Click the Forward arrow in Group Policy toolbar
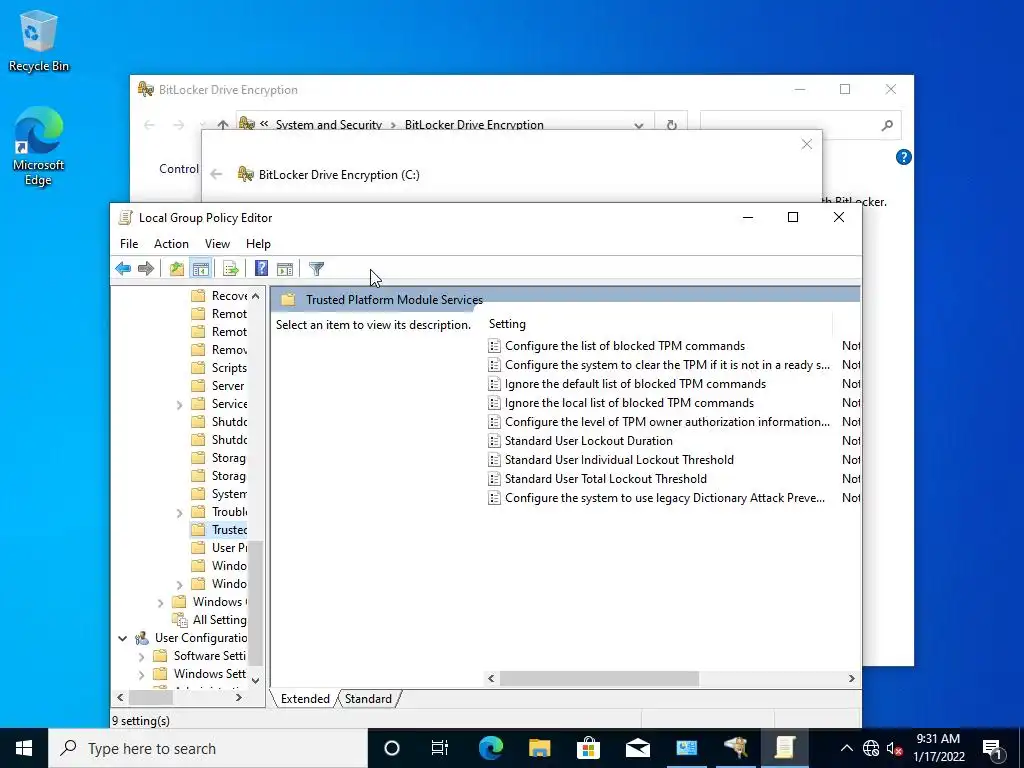Screen dimensions: 1024x768 [146, 268]
